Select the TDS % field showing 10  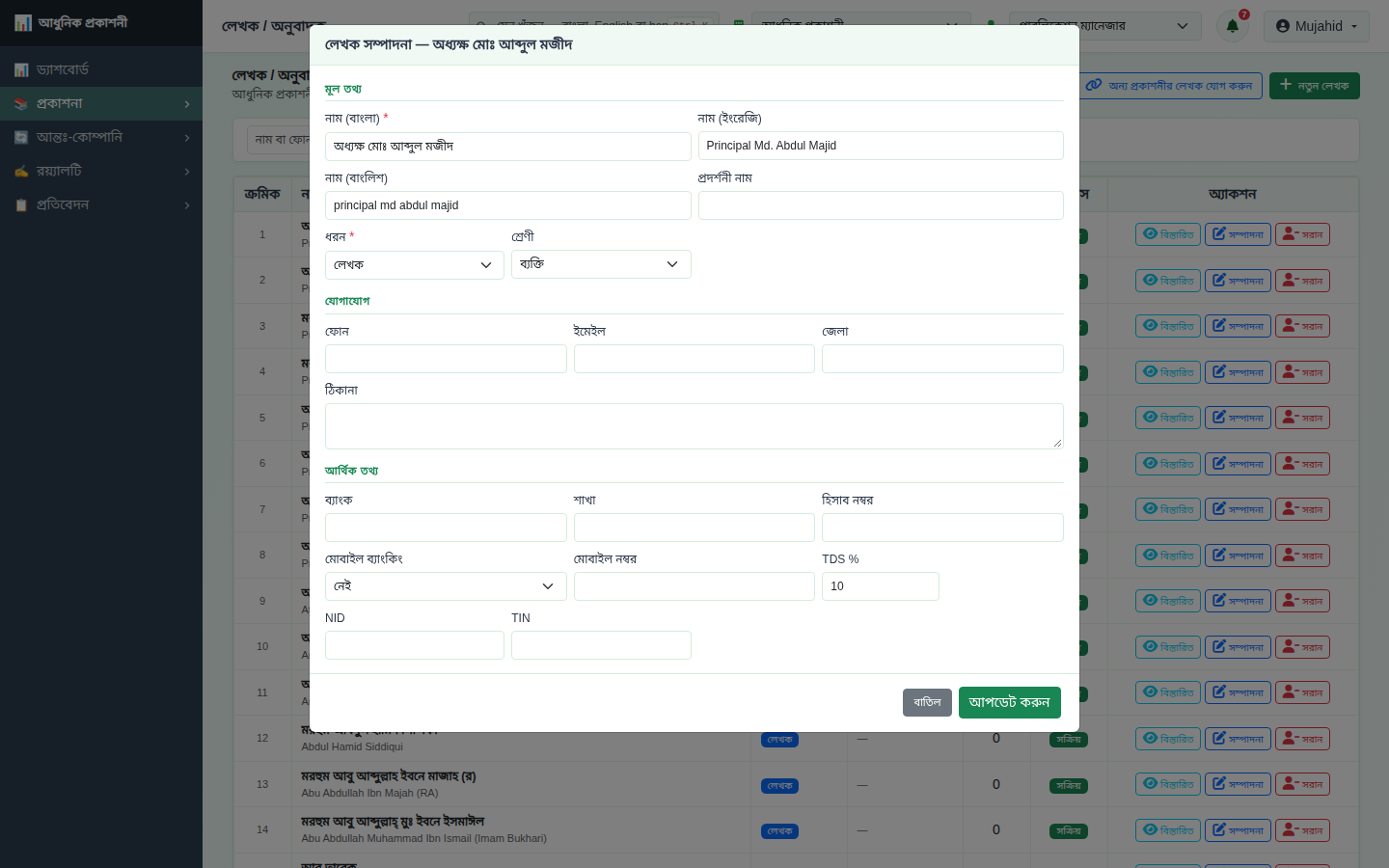pos(881,586)
